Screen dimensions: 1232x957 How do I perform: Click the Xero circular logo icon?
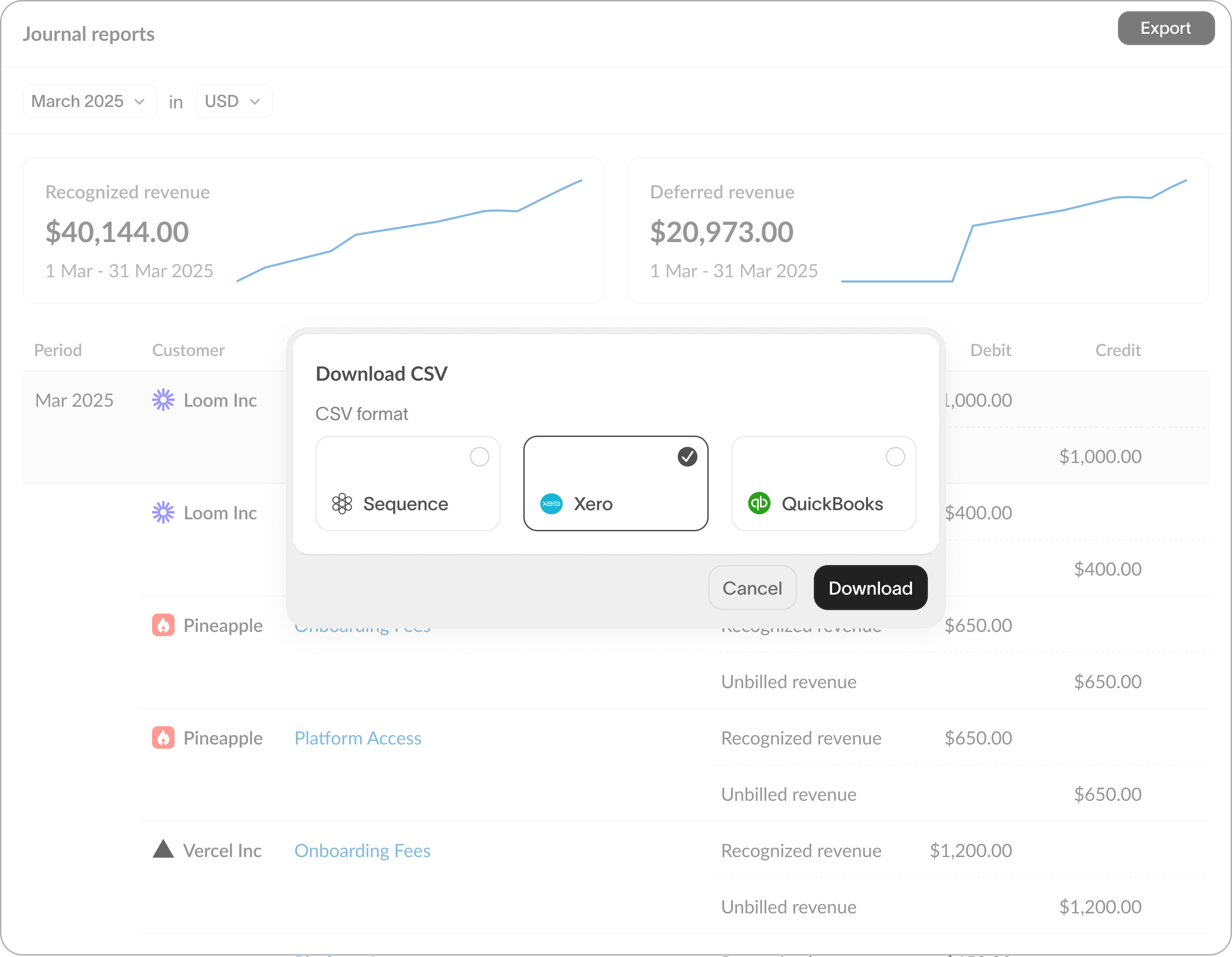click(x=551, y=503)
